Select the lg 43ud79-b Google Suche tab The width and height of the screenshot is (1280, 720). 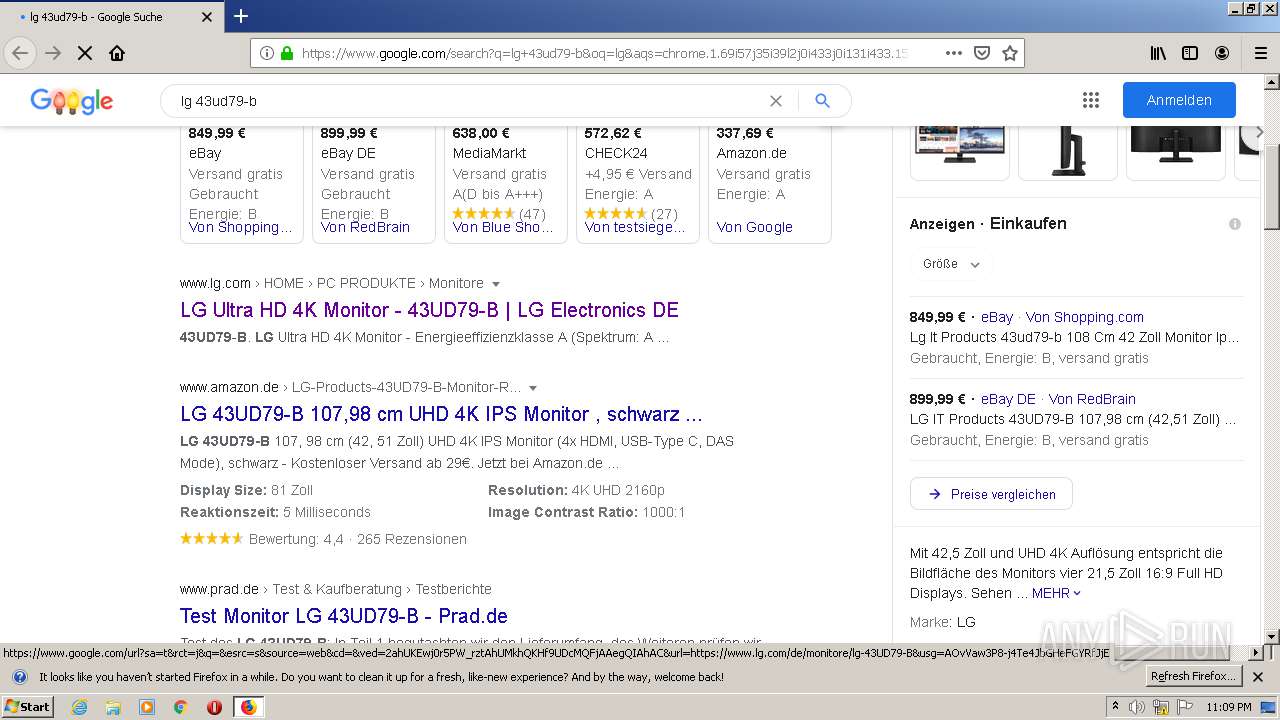coord(110,17)
